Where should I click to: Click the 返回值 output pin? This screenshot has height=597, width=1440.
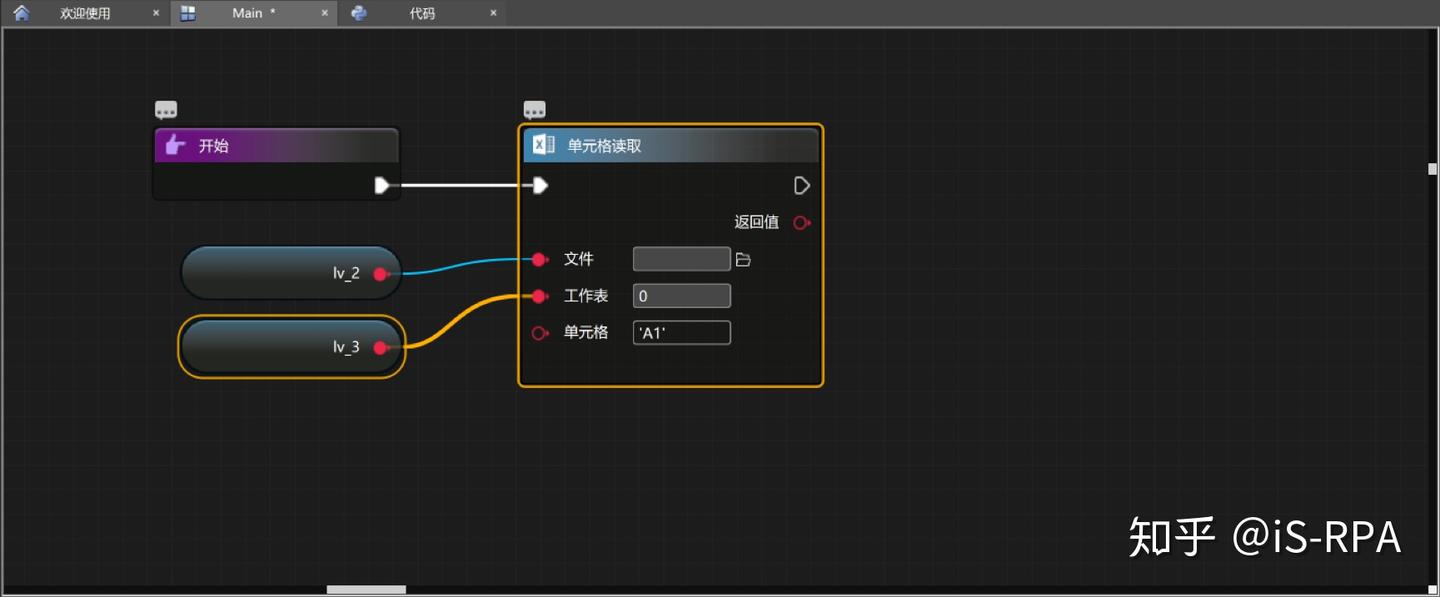[801, 222]
